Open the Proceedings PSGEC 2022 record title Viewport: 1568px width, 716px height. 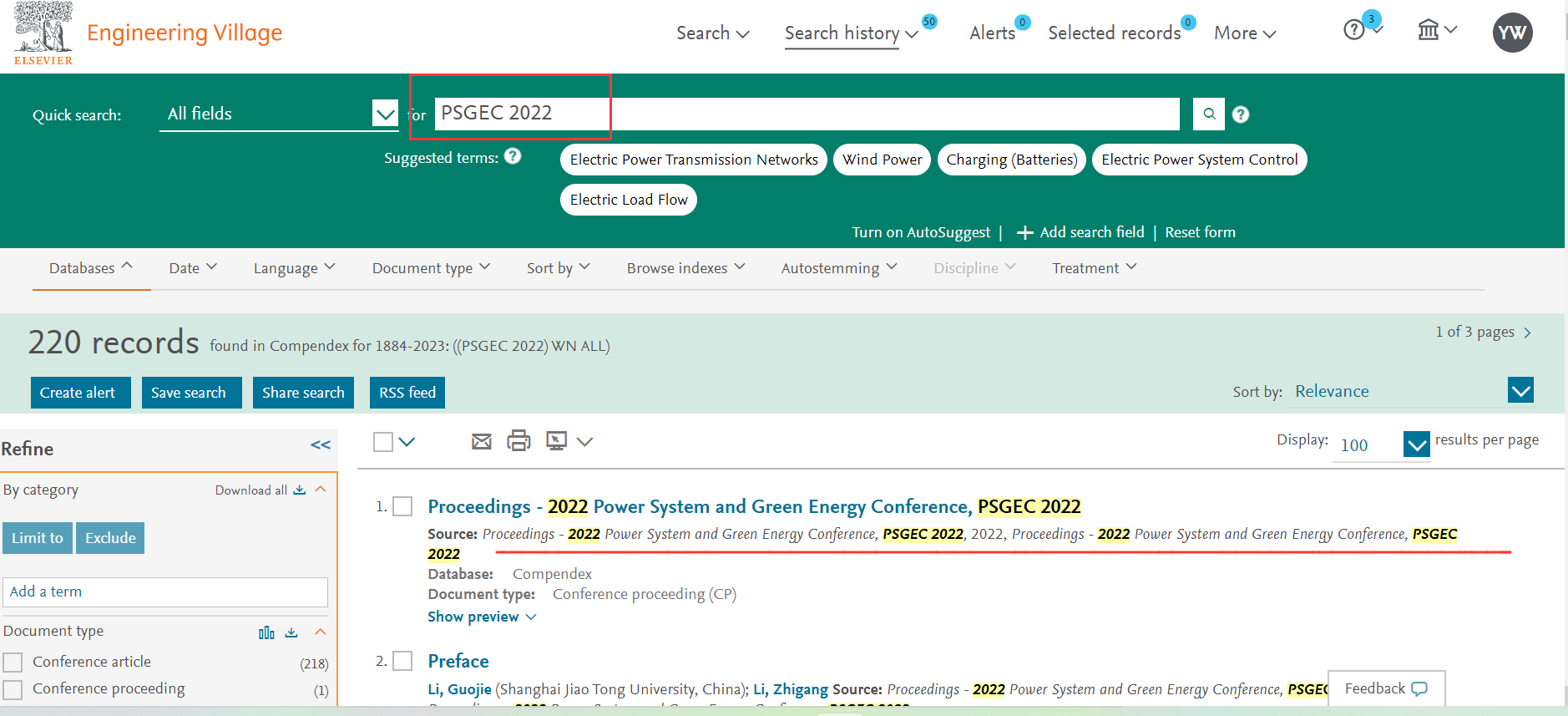755,506
